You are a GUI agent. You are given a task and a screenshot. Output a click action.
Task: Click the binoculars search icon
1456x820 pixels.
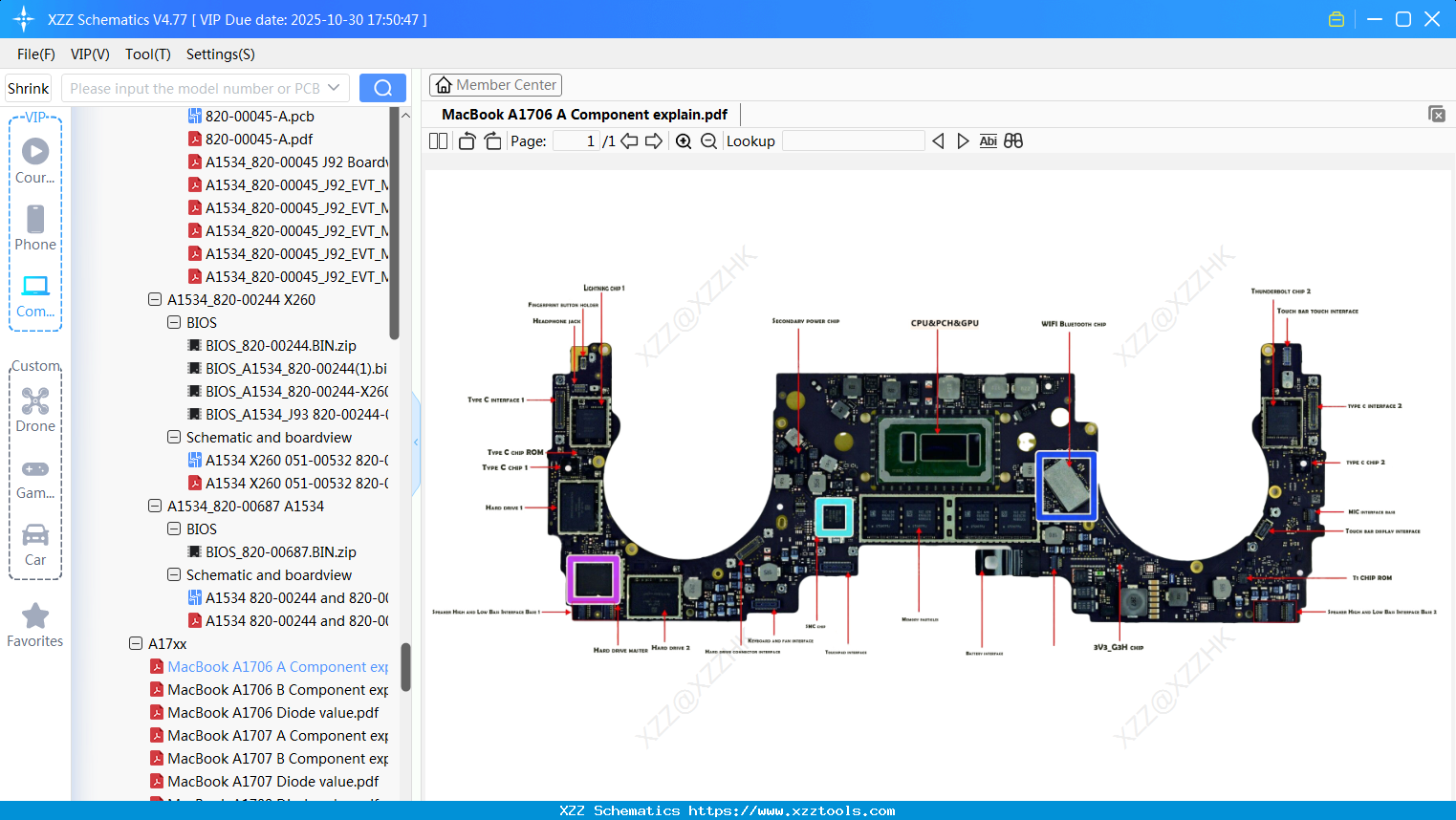pyautogui.click(x=1013, y=141)
